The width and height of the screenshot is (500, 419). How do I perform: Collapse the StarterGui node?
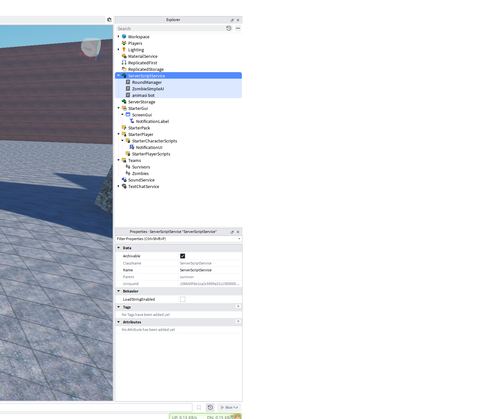[x=118, y=108]
